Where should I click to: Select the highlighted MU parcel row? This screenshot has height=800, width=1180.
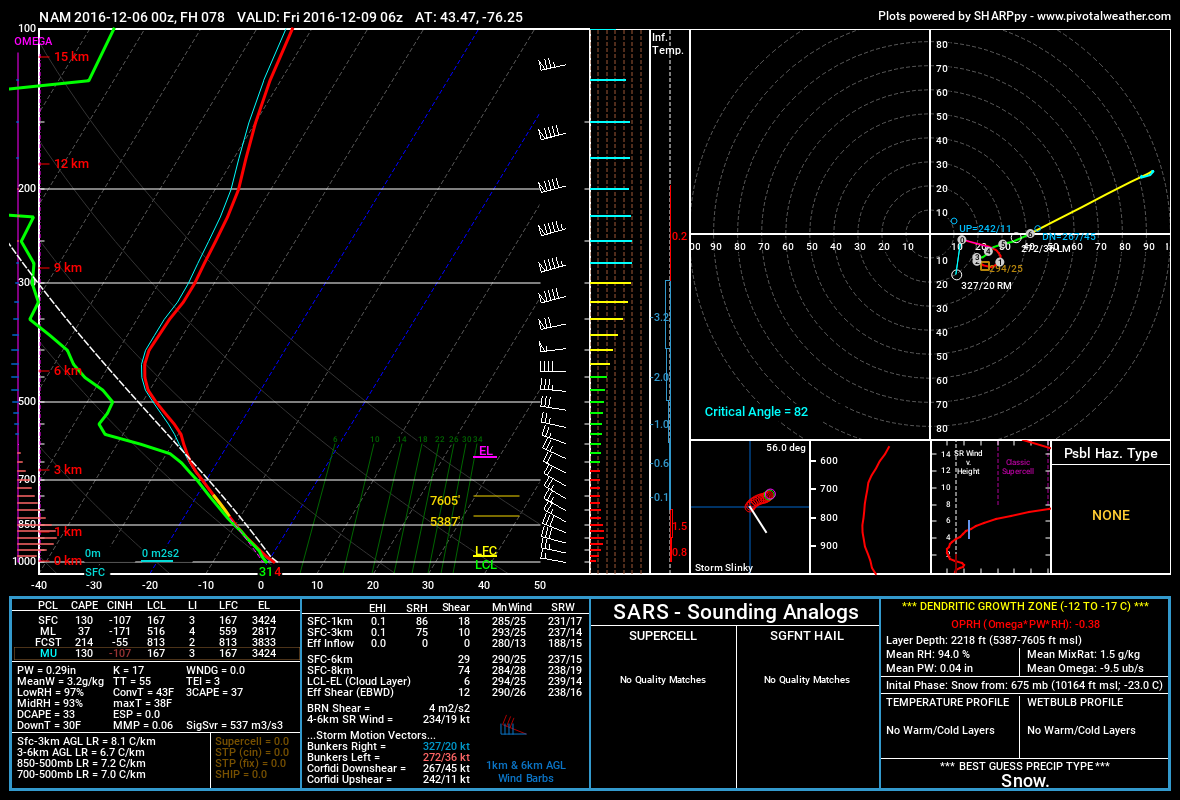[x=156, y=653]
